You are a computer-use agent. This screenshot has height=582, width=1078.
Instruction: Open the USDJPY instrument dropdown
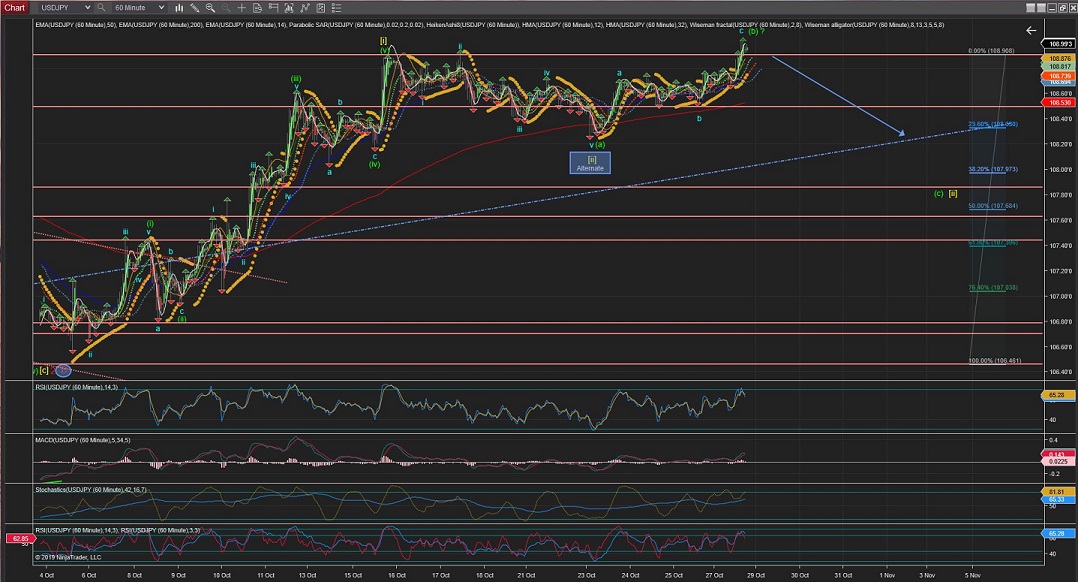coord(65,7)
